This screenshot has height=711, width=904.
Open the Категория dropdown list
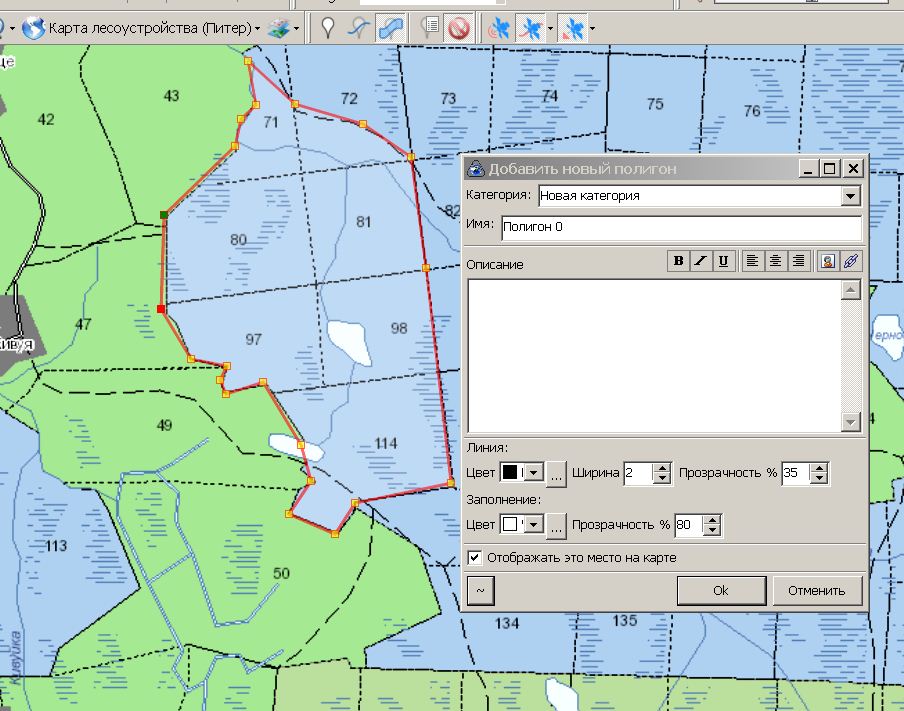click(x=850, y=196)
